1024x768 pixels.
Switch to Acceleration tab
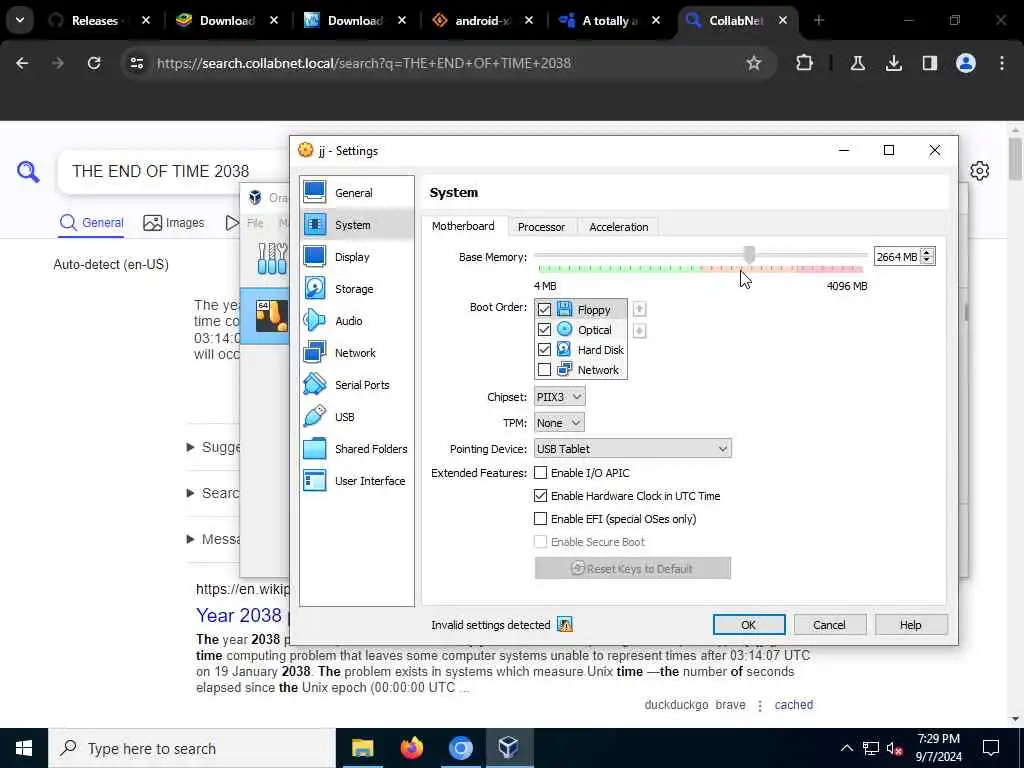pyautogui.click(x=618, y=227)
